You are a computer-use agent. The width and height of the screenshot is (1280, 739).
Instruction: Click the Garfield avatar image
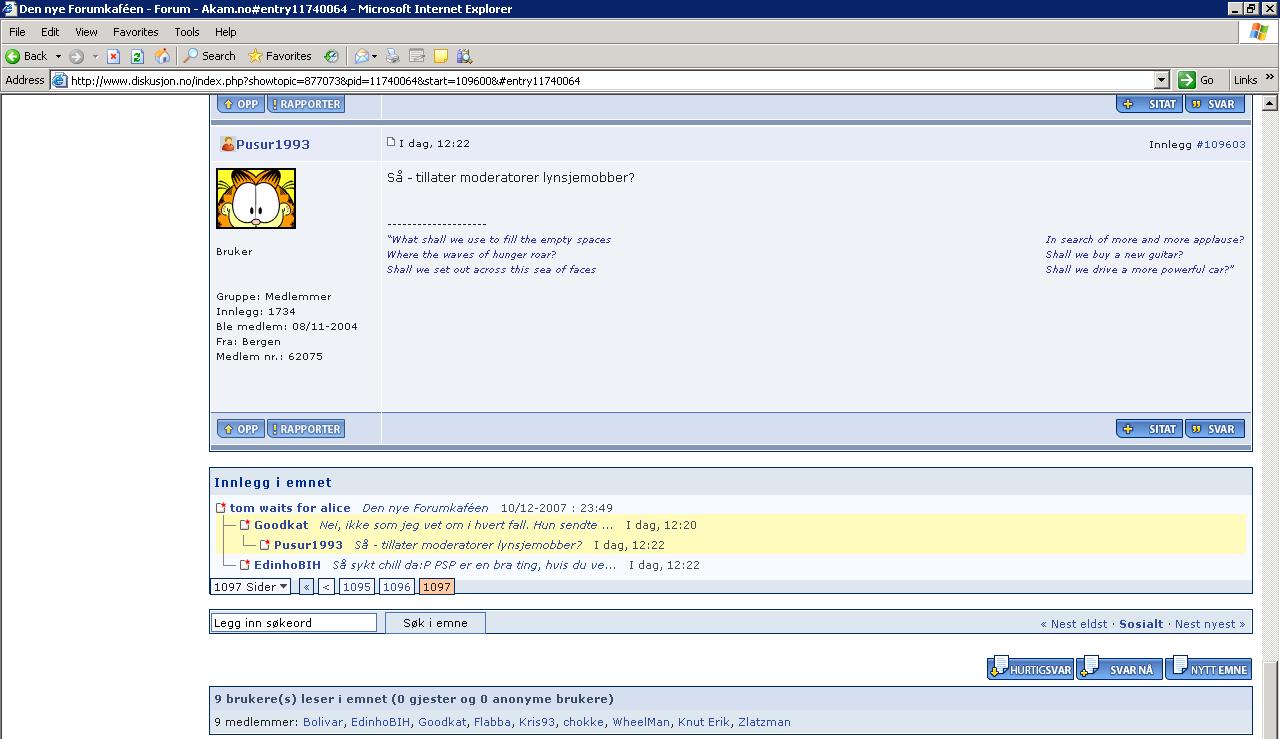click(x=256, y=198)
